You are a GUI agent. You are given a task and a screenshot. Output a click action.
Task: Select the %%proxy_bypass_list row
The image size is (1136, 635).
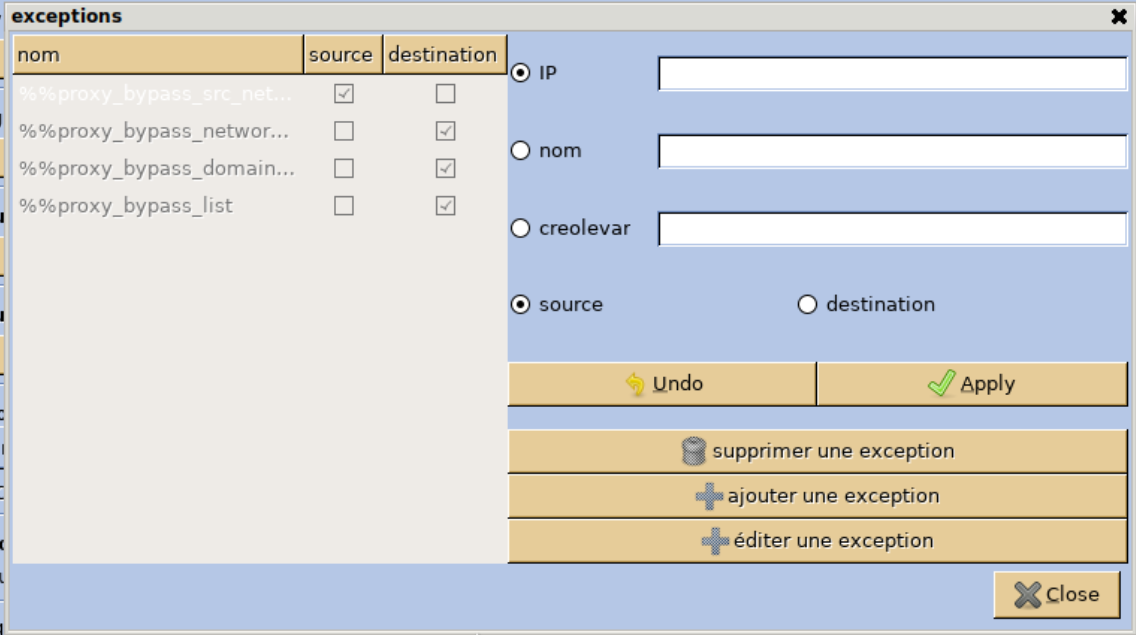126,206
